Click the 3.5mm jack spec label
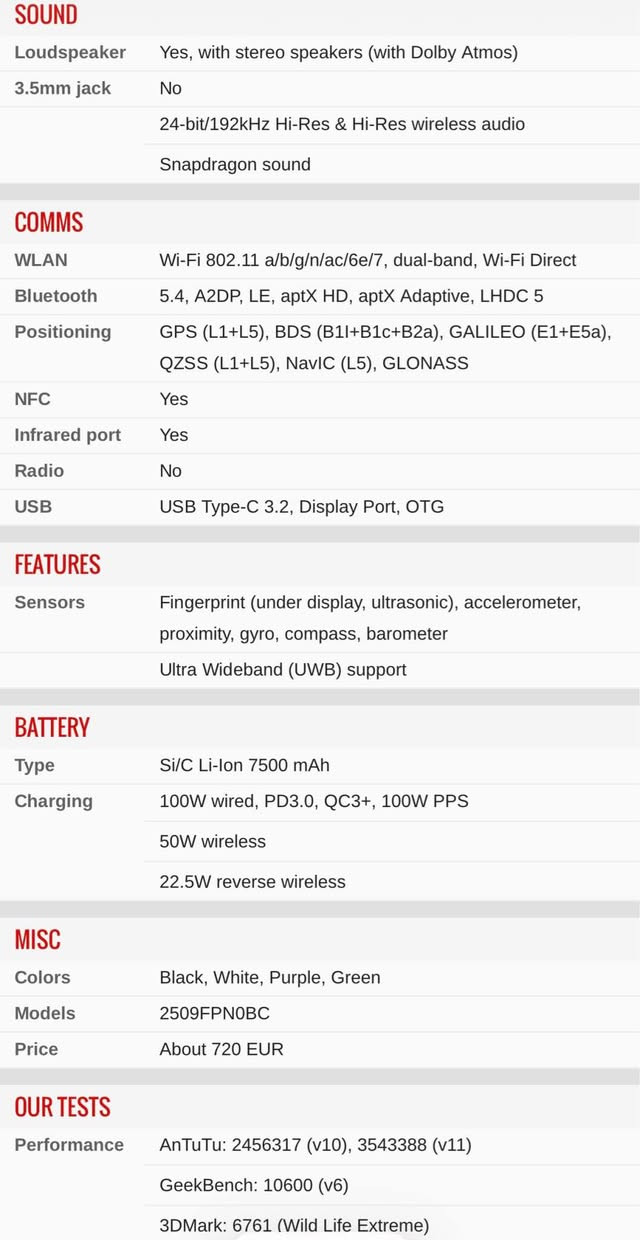Image resolution: width=640 pixels, height=1240 pixels. click(x=63, y=88)
